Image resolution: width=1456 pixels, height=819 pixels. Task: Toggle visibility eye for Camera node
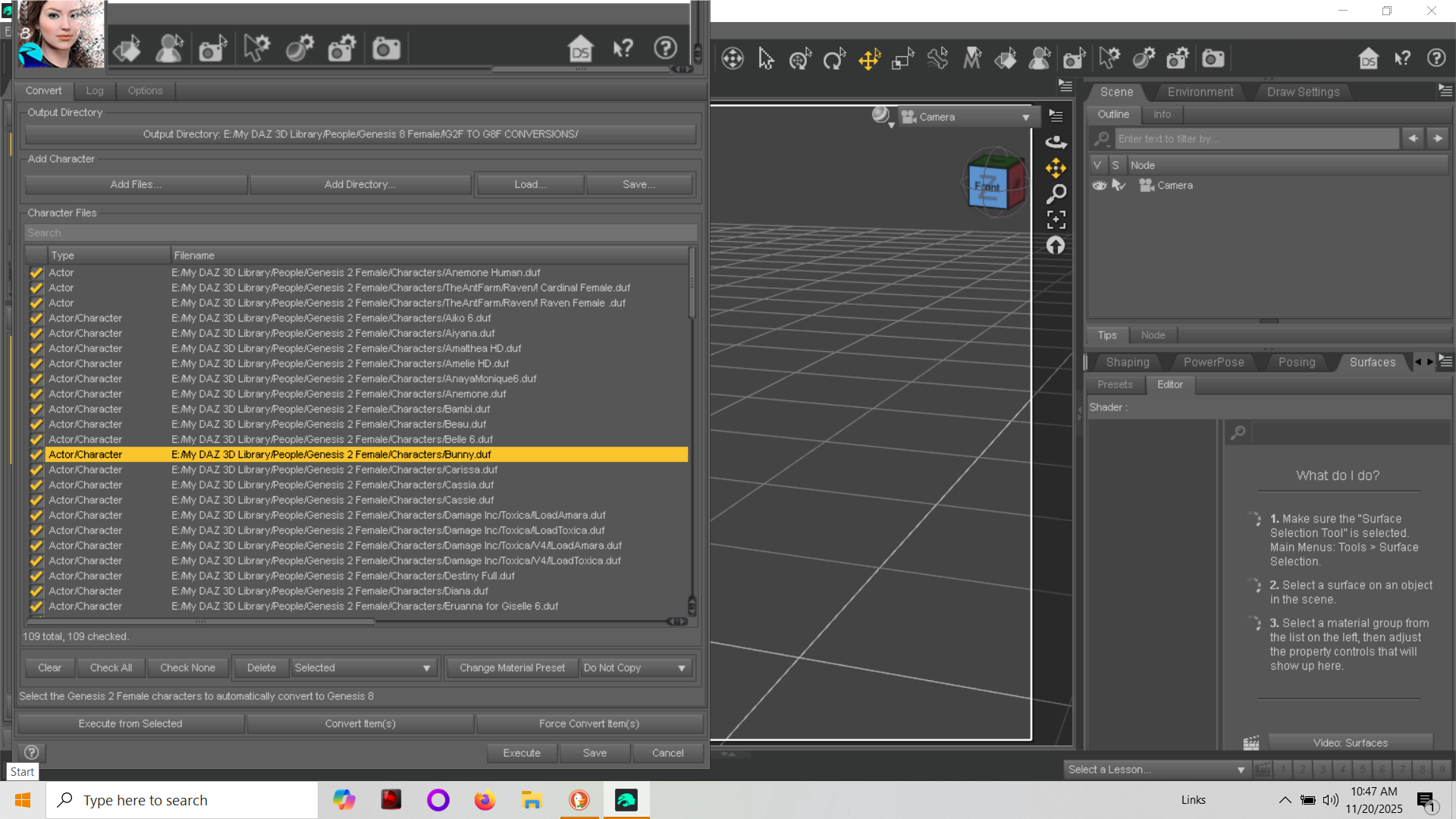1099,186
